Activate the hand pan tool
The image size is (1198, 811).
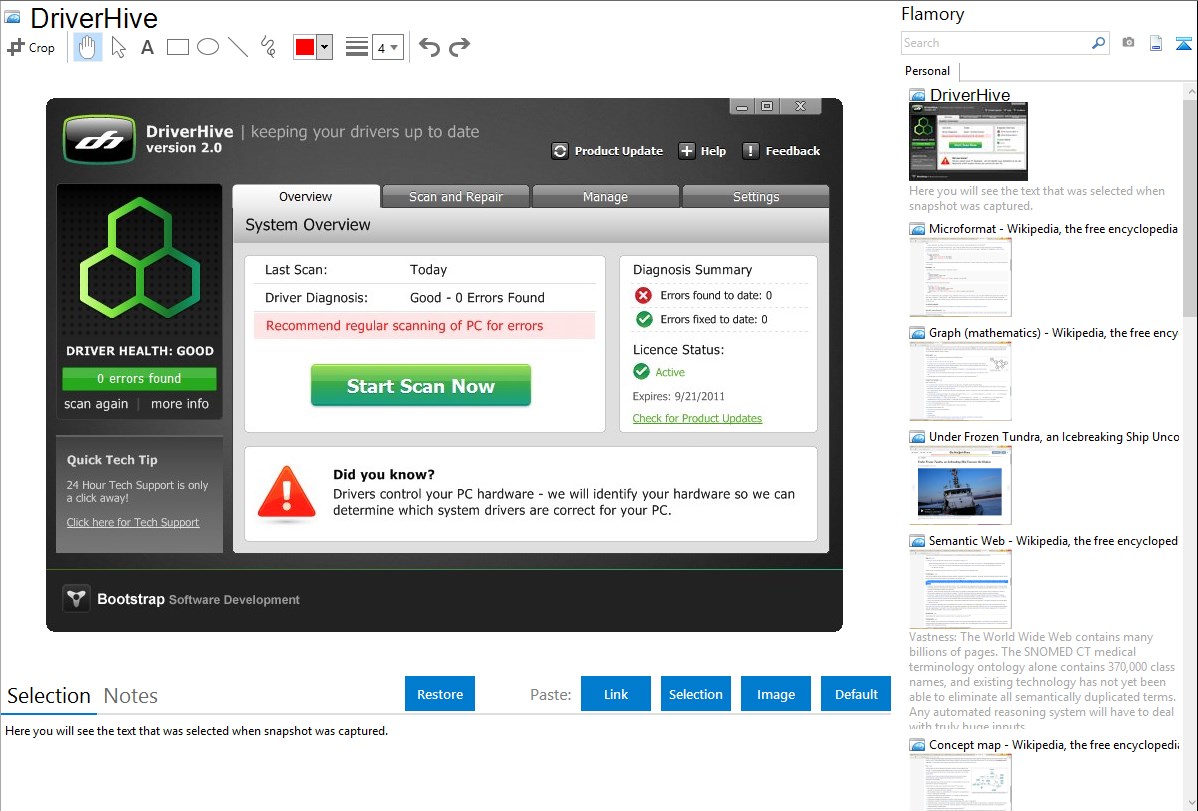87,47
